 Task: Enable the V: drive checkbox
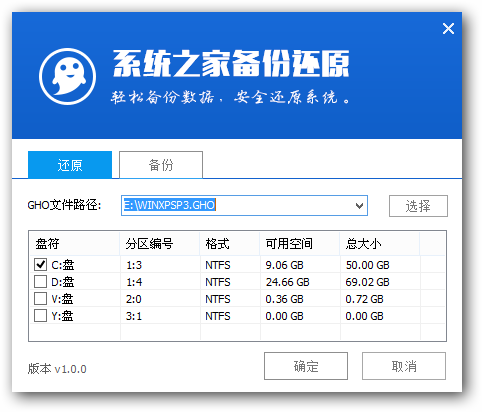[41, 299]
